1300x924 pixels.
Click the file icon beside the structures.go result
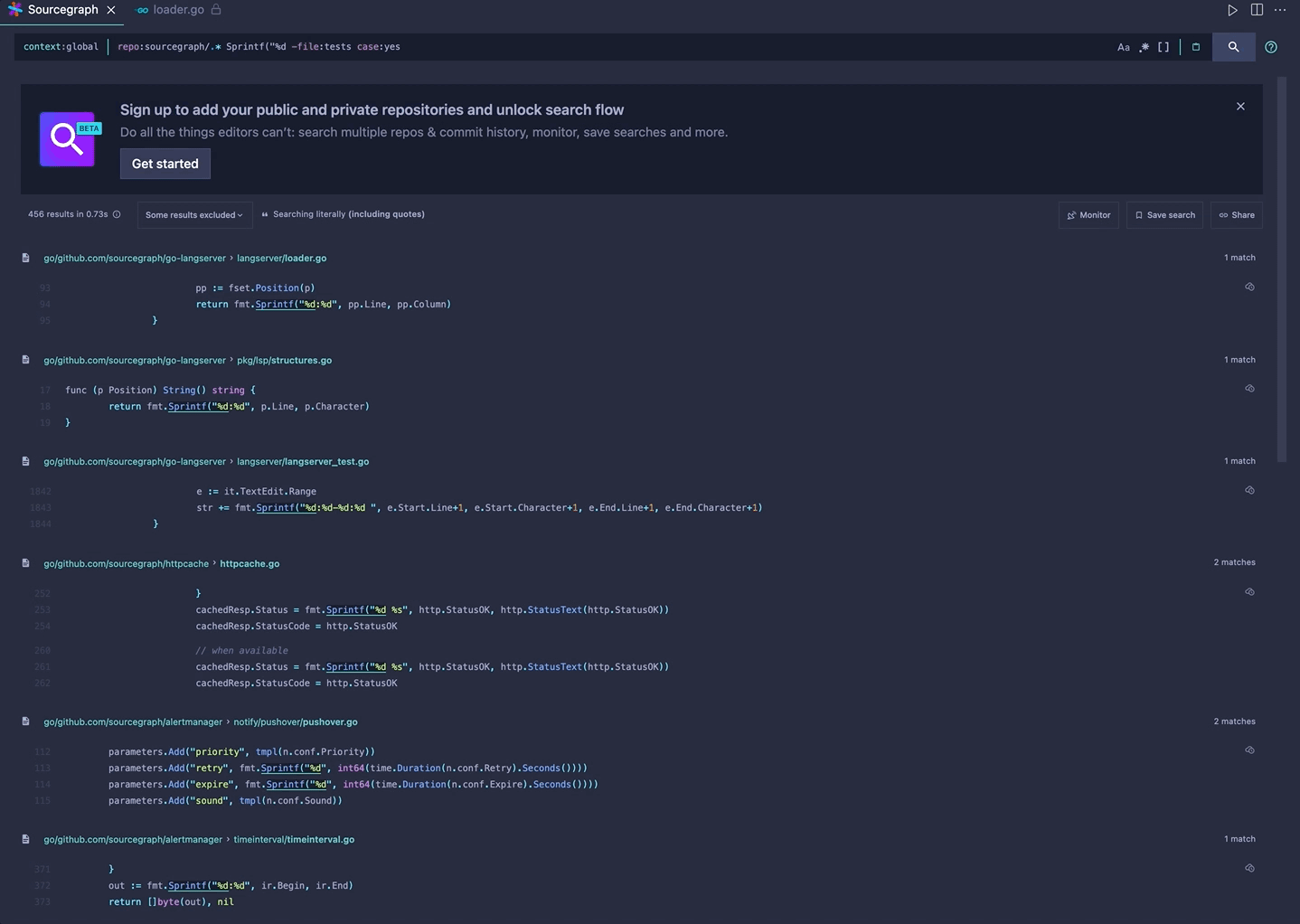(25, 360)
